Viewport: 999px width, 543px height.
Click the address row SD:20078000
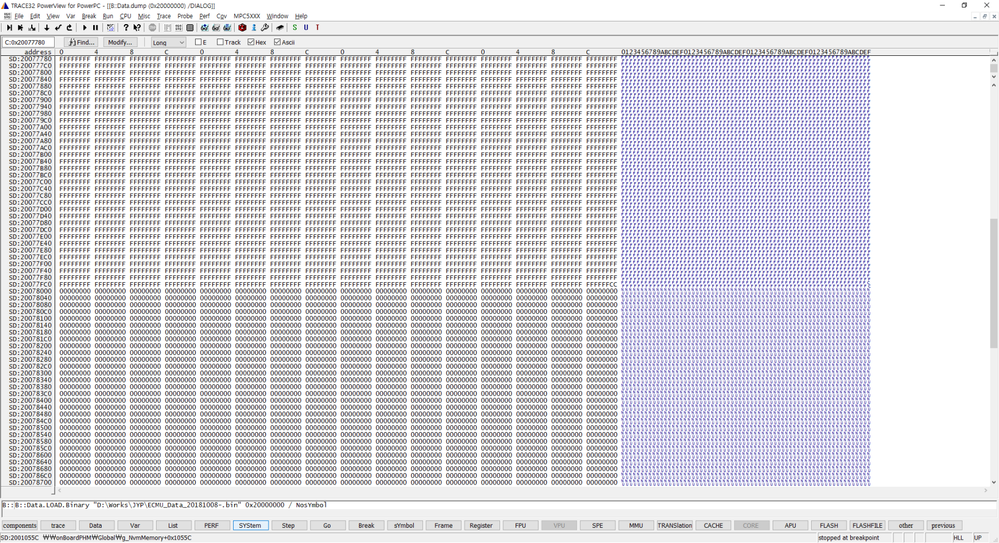click(x=31, y=291)
